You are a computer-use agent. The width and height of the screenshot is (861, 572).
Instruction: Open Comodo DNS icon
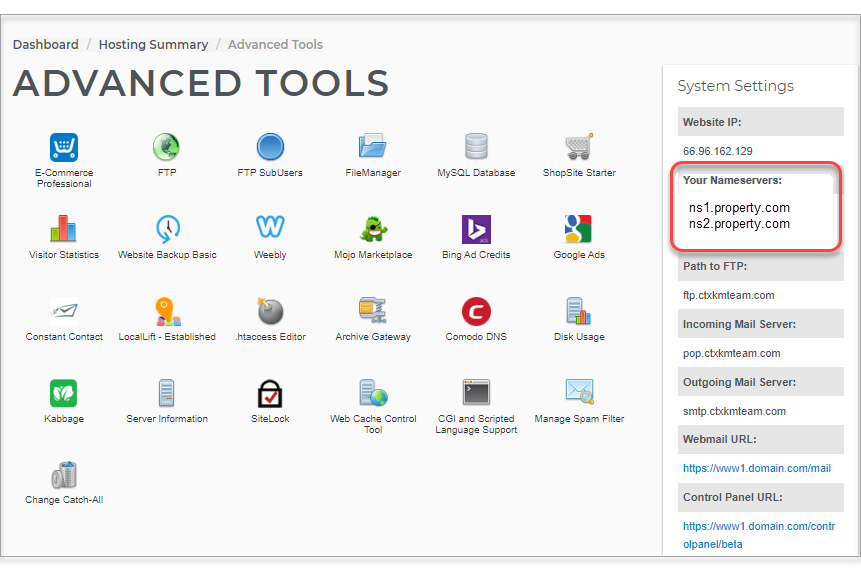pyautogui.click(x=476, y=311)
